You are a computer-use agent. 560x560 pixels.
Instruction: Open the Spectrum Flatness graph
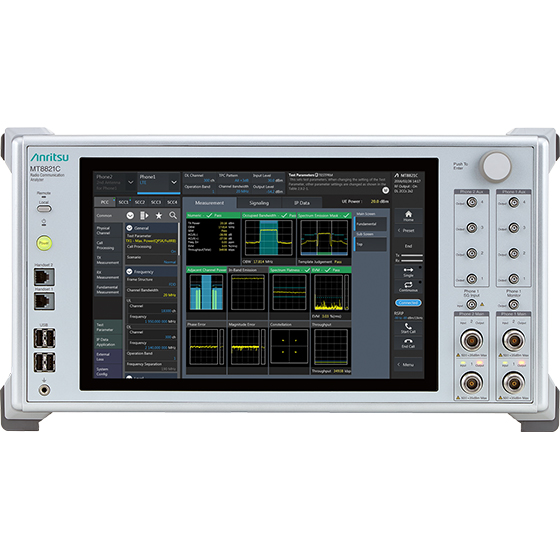(x=289, y=293)
